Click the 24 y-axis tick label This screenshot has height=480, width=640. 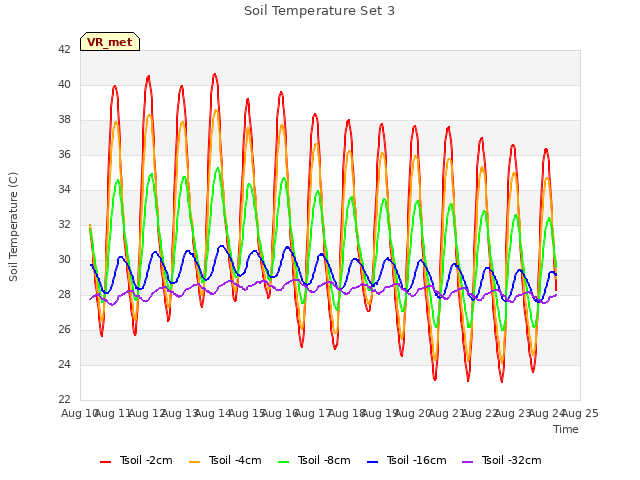pyautogui.click(x=64, y=364)
